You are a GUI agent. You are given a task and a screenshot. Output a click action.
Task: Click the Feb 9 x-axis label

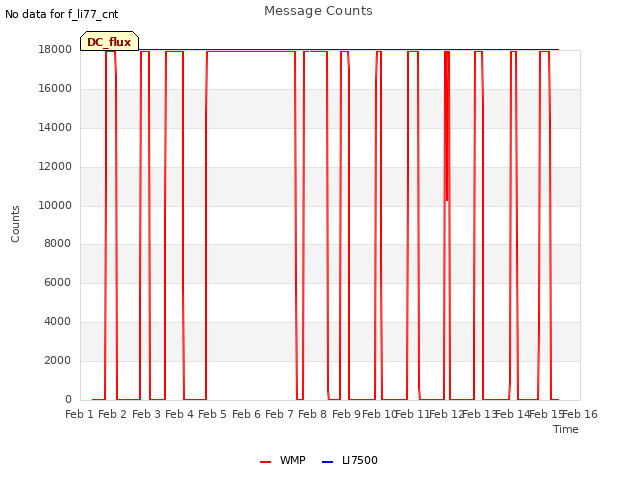pos(346,414)
